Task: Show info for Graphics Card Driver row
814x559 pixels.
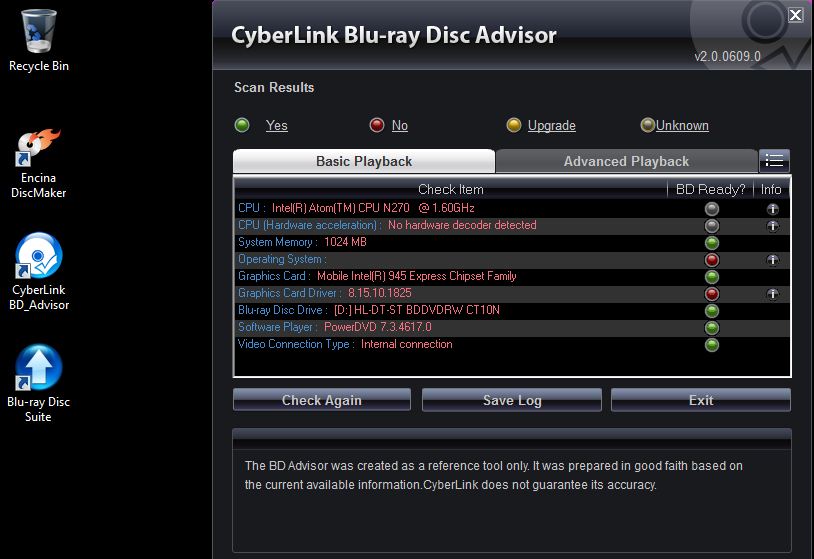Action: coord(772,294)
